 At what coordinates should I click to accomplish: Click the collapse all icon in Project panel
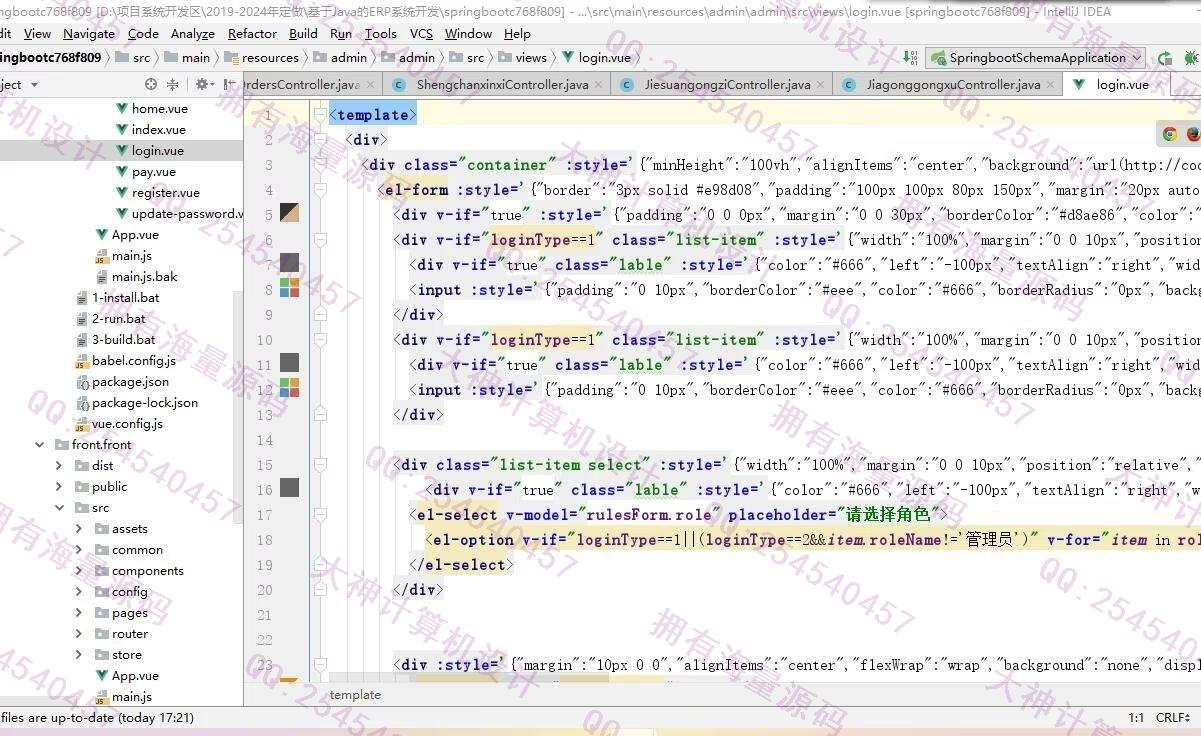(173, 85)
